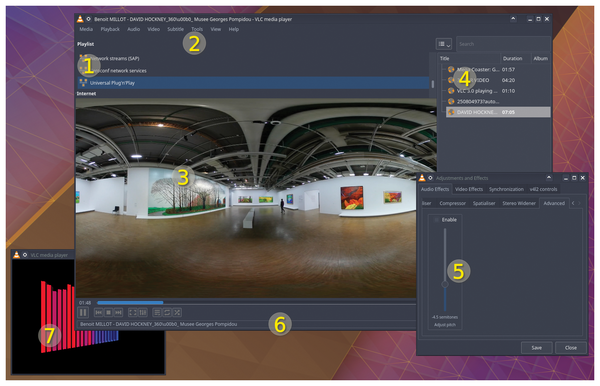Open the Compressor audio sub-tab
Image resolution: width=600 pixels, height=386 pixels.
coord(452,203)
